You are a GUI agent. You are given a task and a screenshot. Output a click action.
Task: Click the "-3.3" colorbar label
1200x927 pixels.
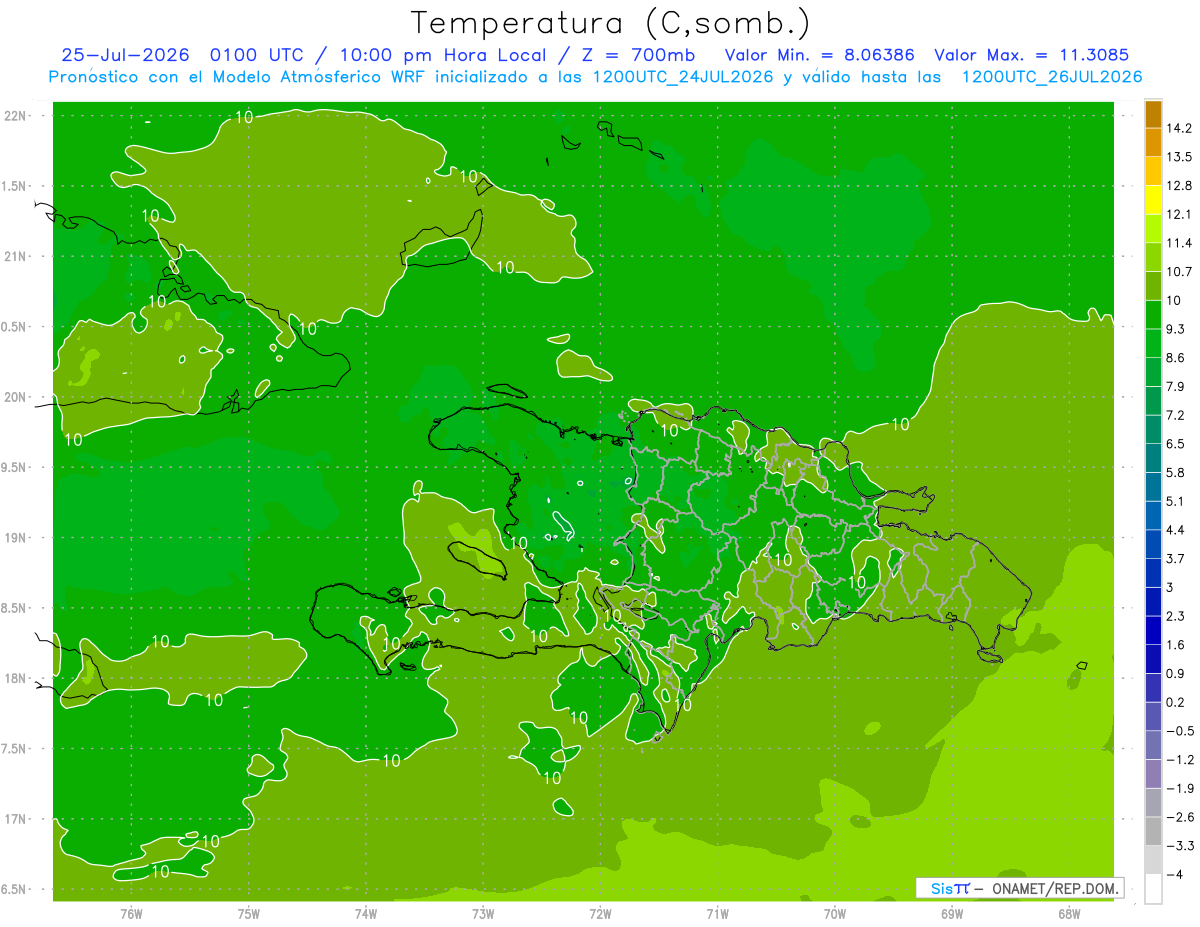coord(1179,846)
